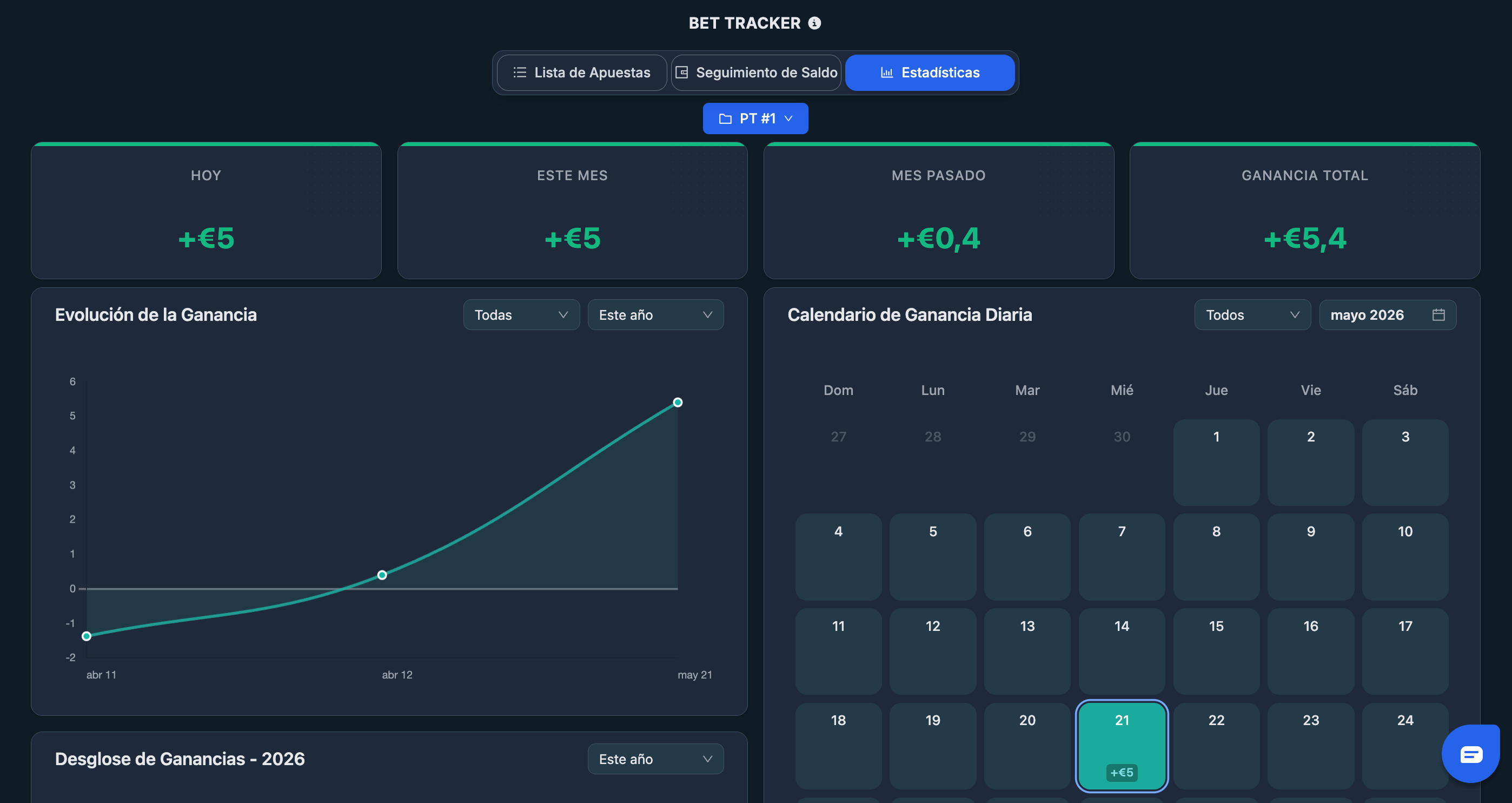Screen dimensions: 1512x803
Task: Click the wallet icon on Seguimiento de Saldo
Action: click(681, 73)
